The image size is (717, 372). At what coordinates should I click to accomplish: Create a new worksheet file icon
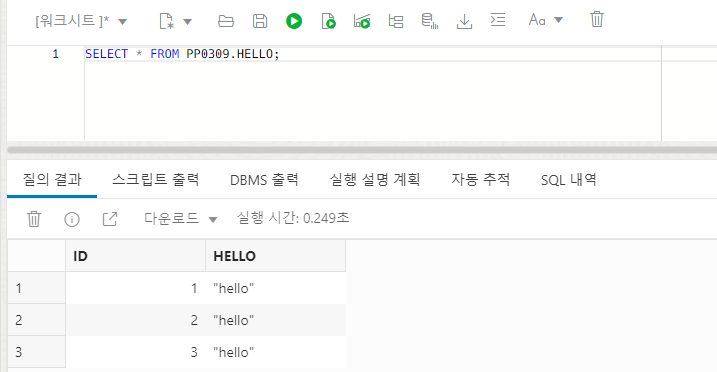[166, 21]
